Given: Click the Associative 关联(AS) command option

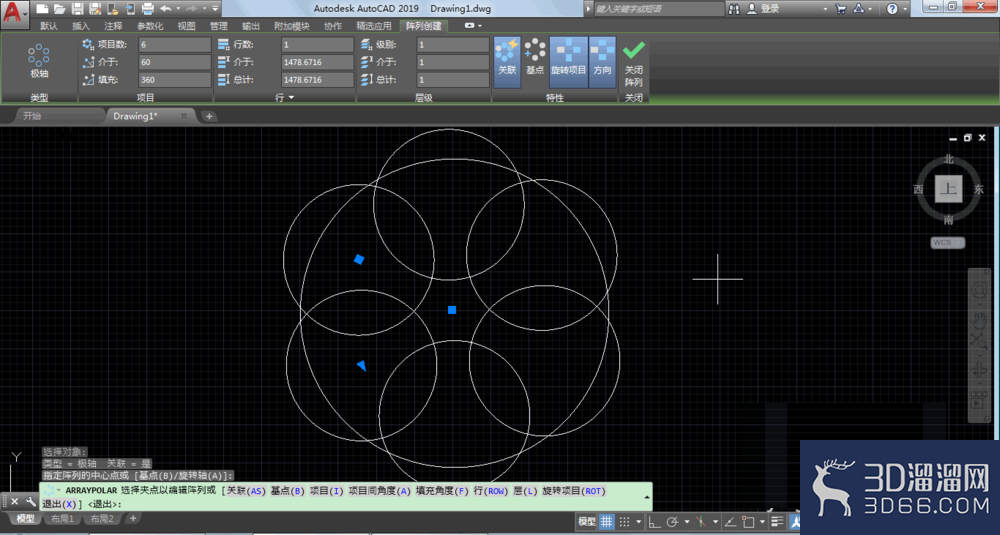Looking at the screenshot, I should [x=246, y=491].
